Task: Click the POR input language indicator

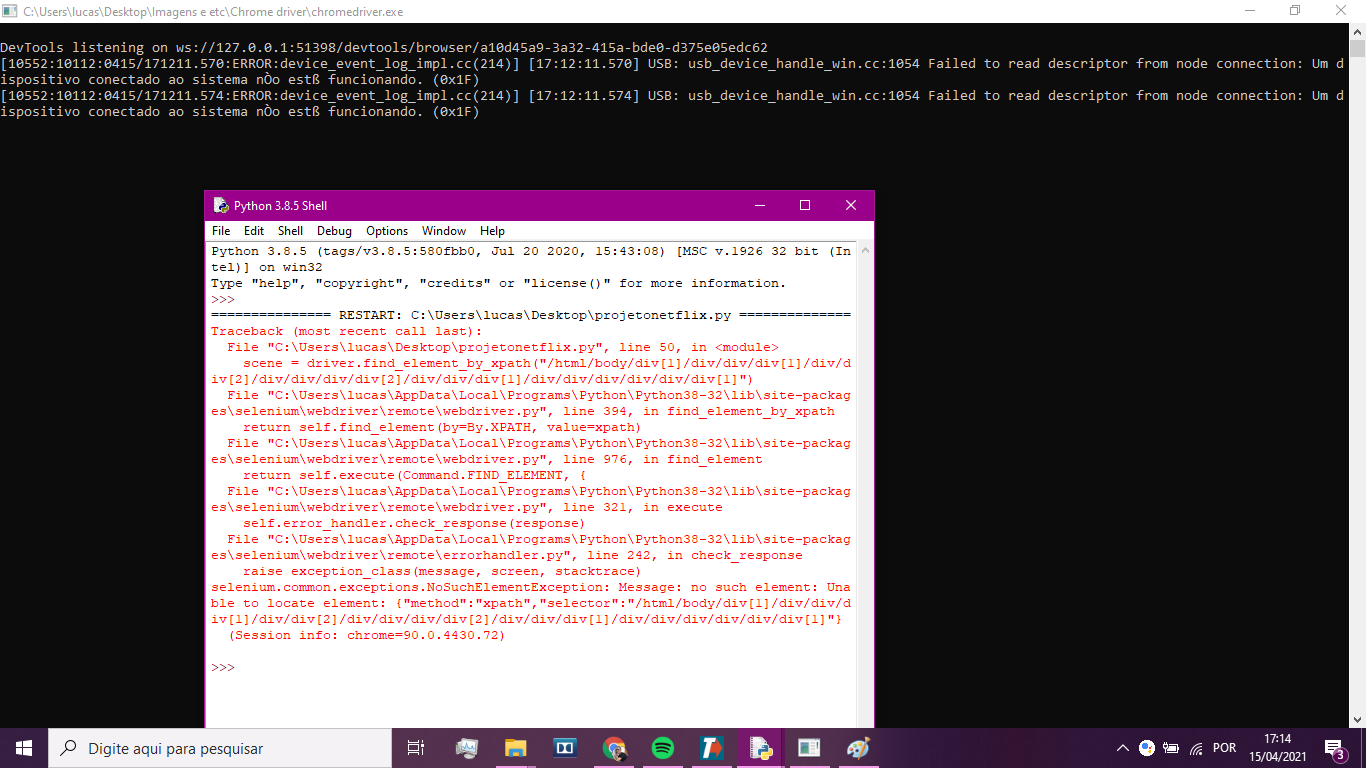Action: click(1224, 748)
